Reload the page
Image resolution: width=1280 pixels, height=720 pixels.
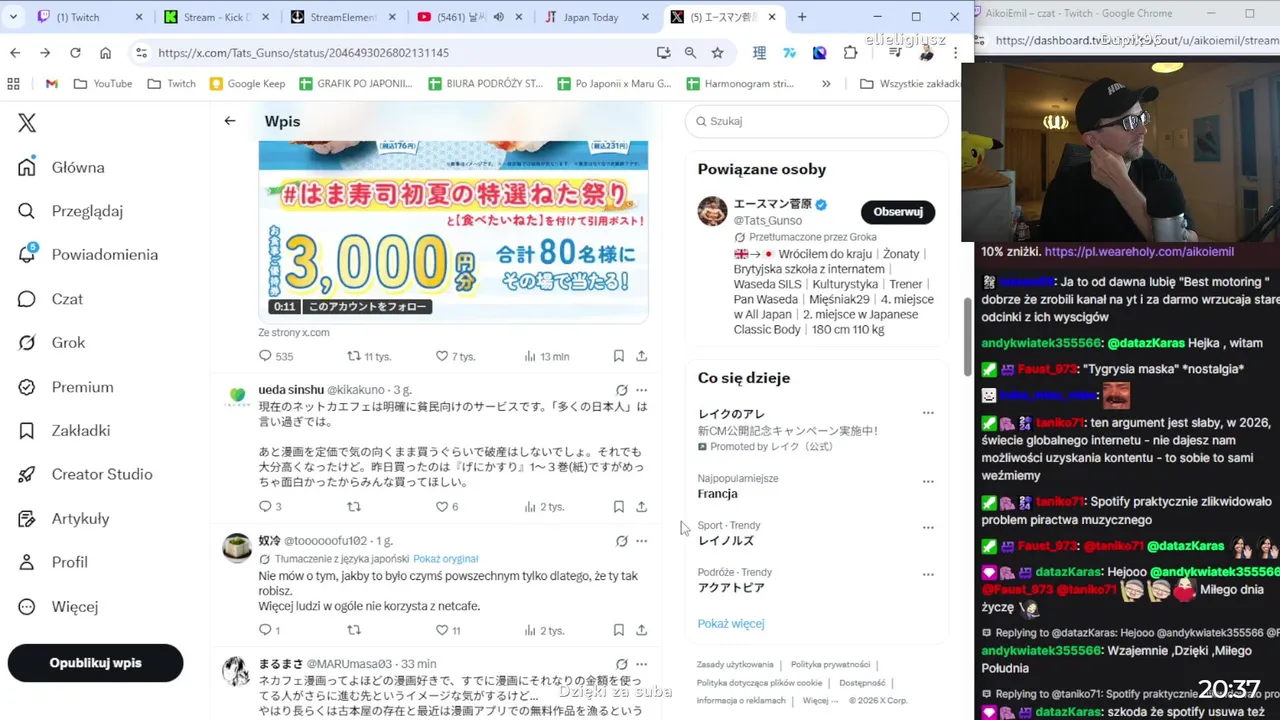75,53
